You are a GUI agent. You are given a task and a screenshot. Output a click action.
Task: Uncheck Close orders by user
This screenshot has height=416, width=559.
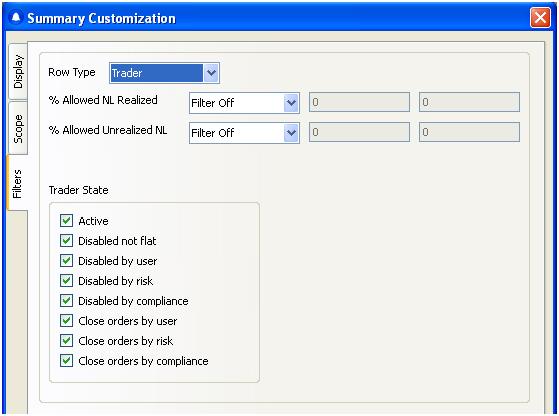point(66,320)
